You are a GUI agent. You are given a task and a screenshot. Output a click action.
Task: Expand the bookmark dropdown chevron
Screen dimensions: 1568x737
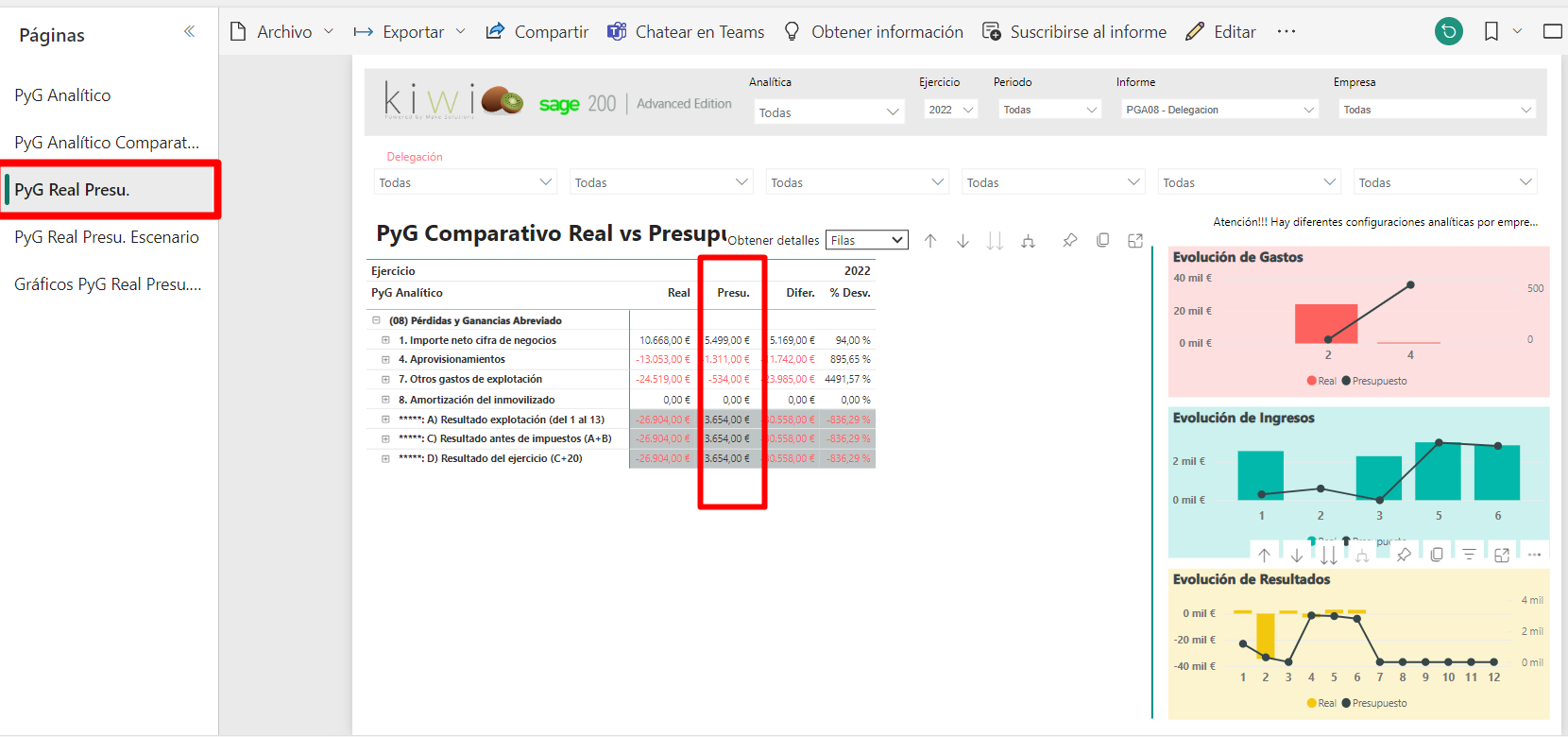(1517, 31)
